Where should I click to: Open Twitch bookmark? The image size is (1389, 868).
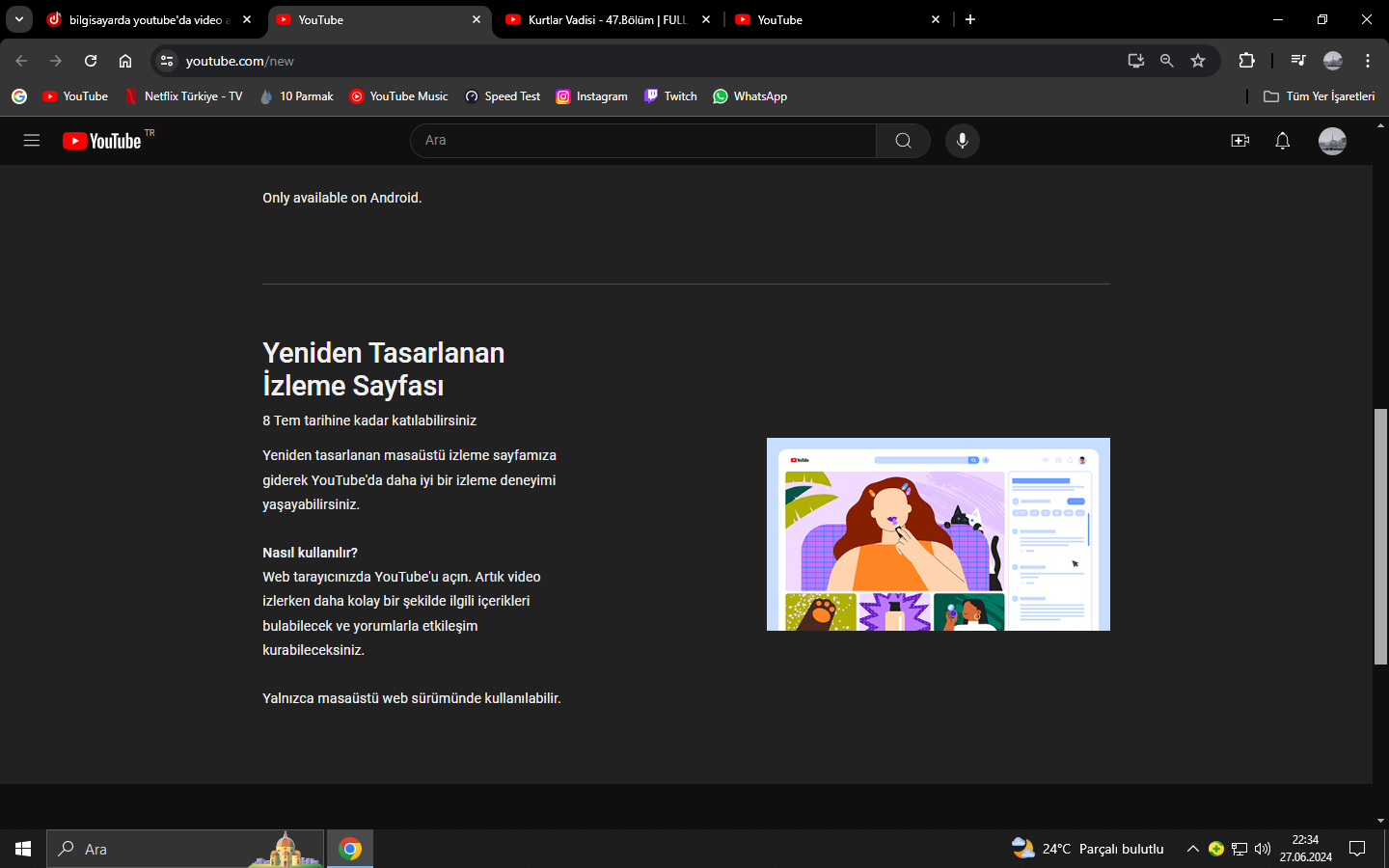[670, 96]
